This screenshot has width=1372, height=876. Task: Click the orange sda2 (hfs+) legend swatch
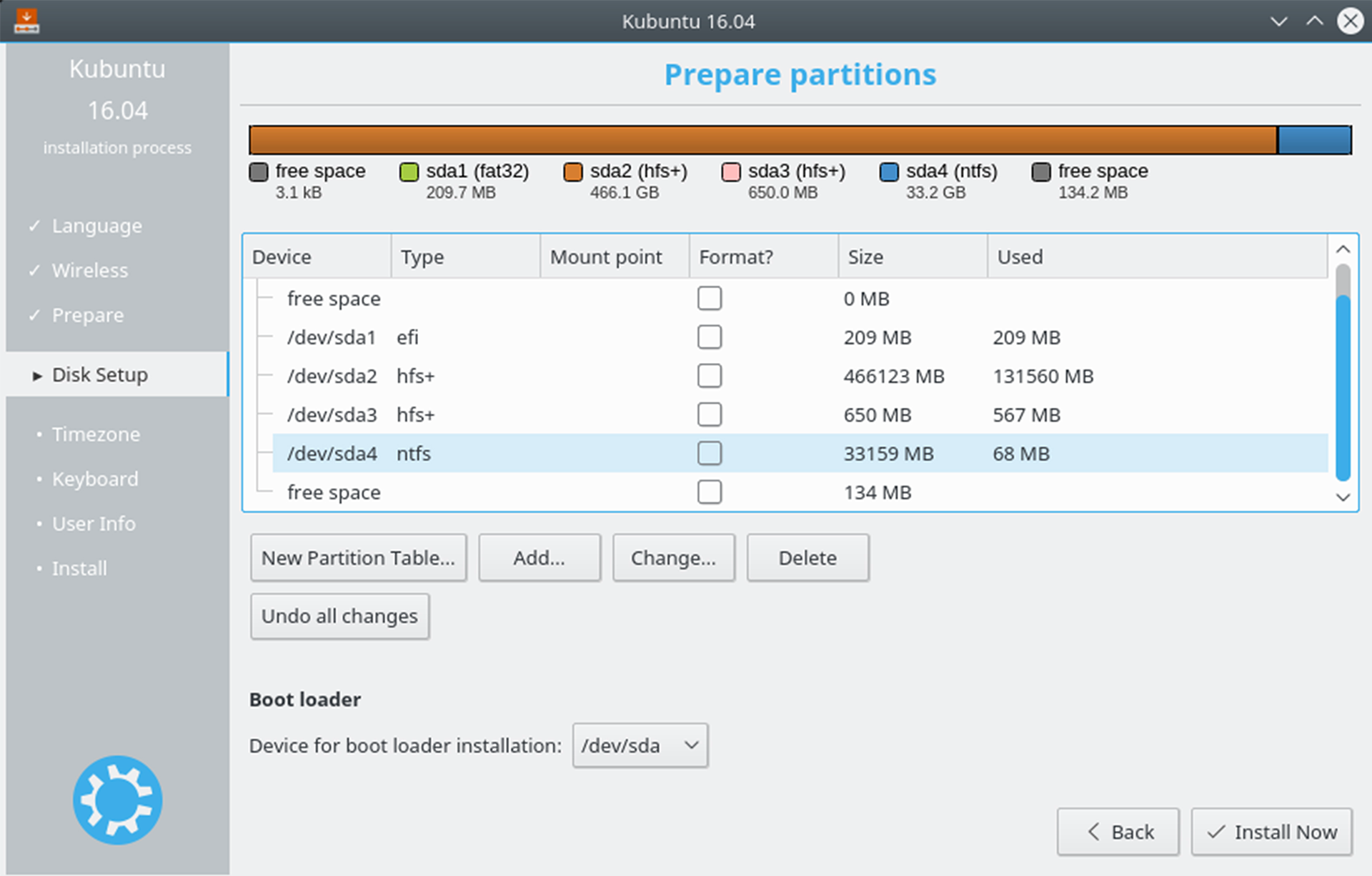tap(572, 171)
